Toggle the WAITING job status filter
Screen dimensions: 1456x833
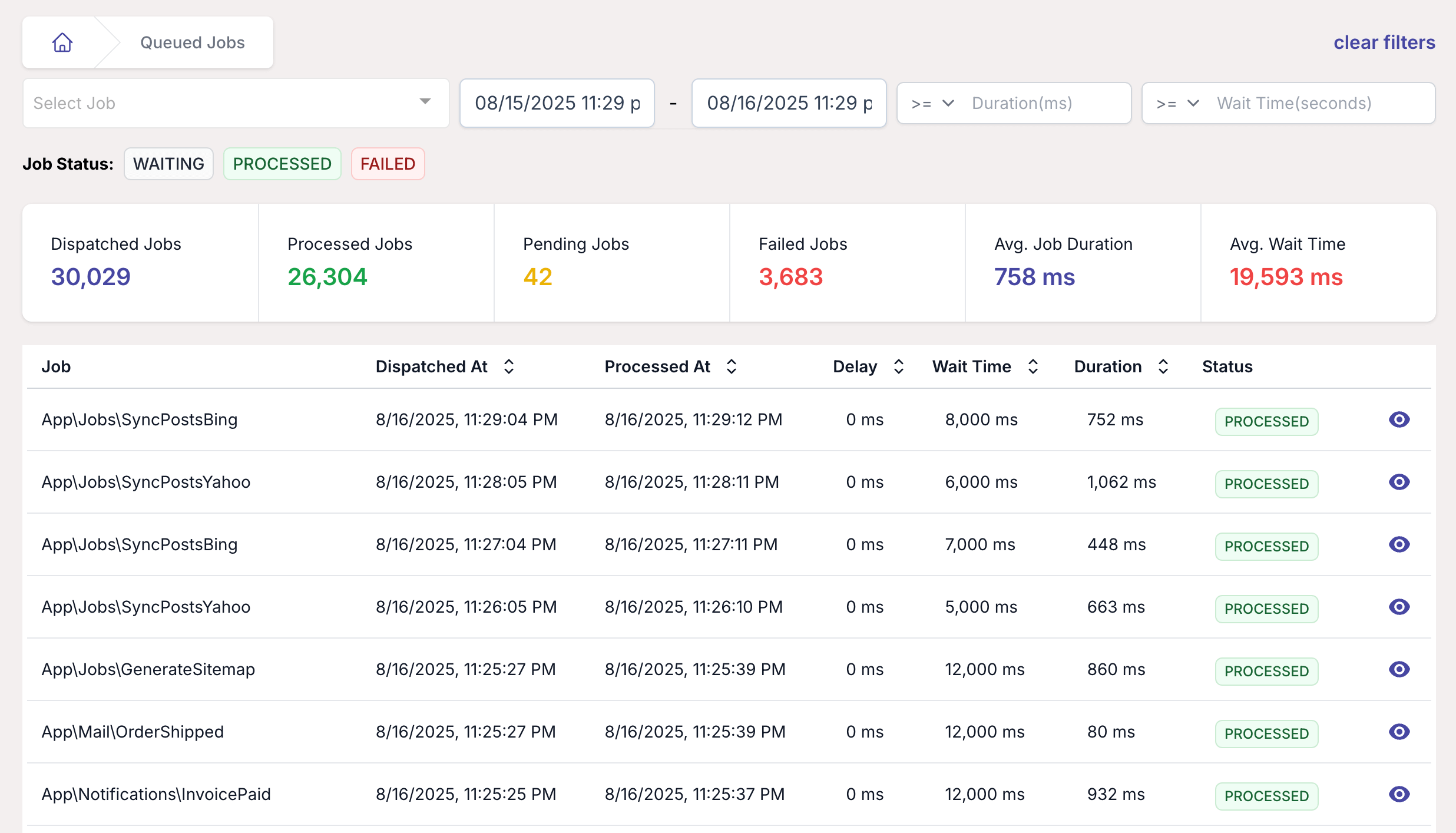[x=168, y=164]
